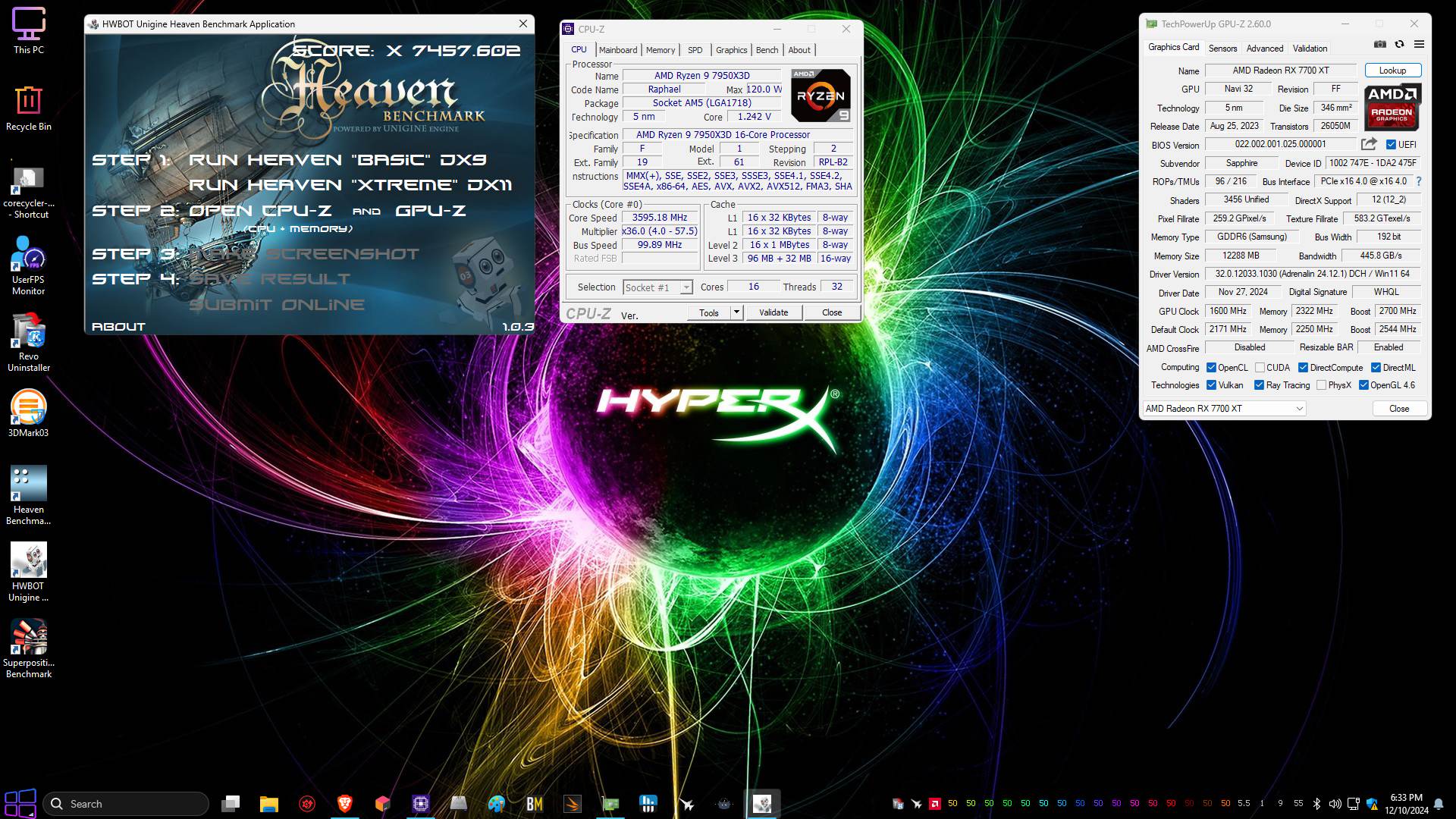Click the Close button in GPU-Z
This screenshot has height=819, width=1456.
coord(1399,408)
